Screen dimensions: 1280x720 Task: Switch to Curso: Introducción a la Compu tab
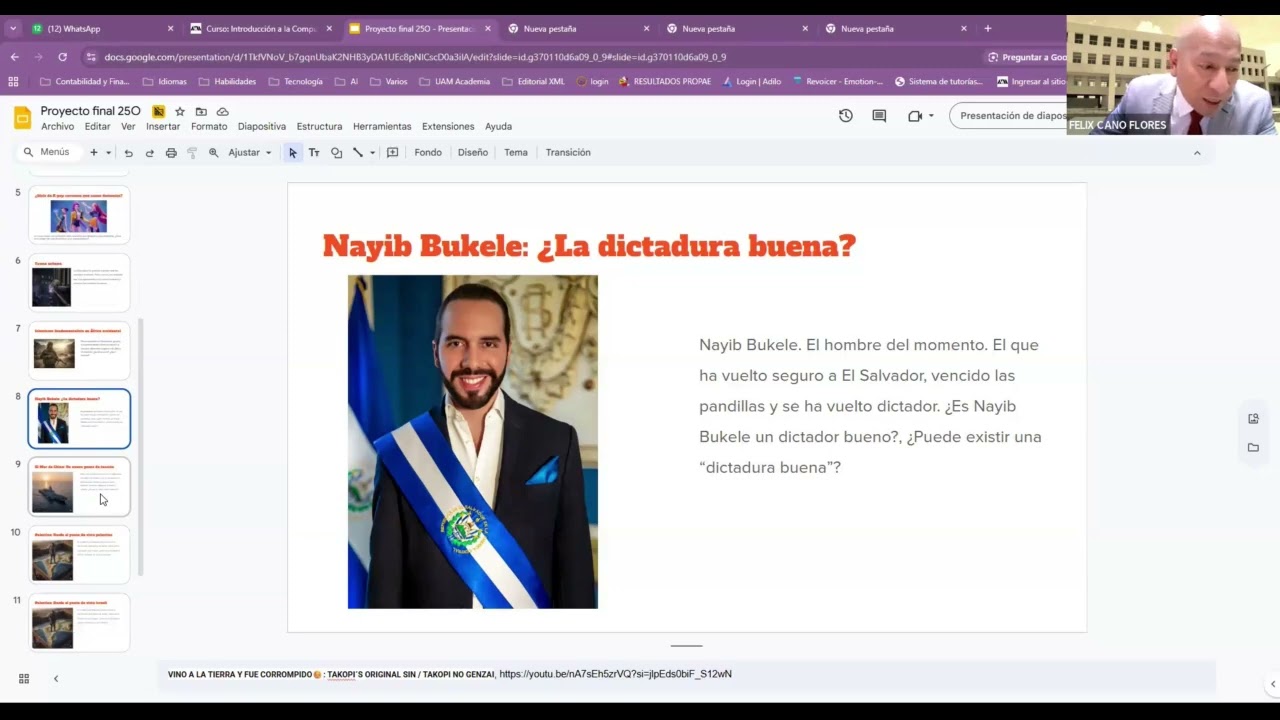point(261,29)
